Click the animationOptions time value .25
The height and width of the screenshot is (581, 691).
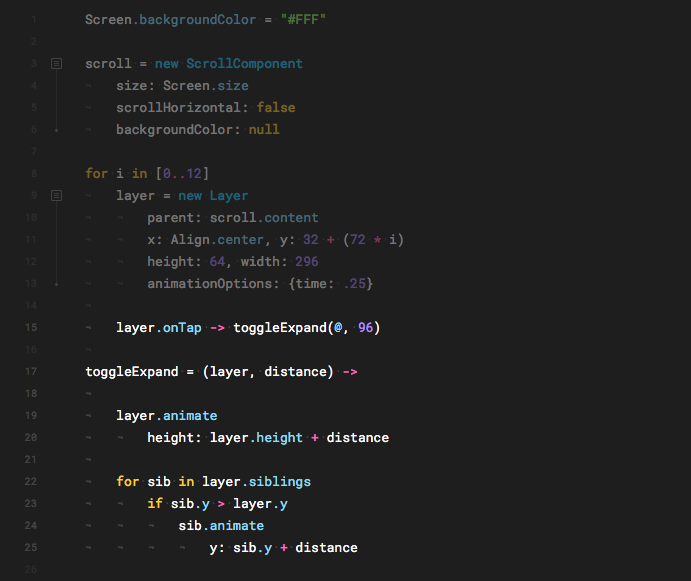click(x=355, y=283)
